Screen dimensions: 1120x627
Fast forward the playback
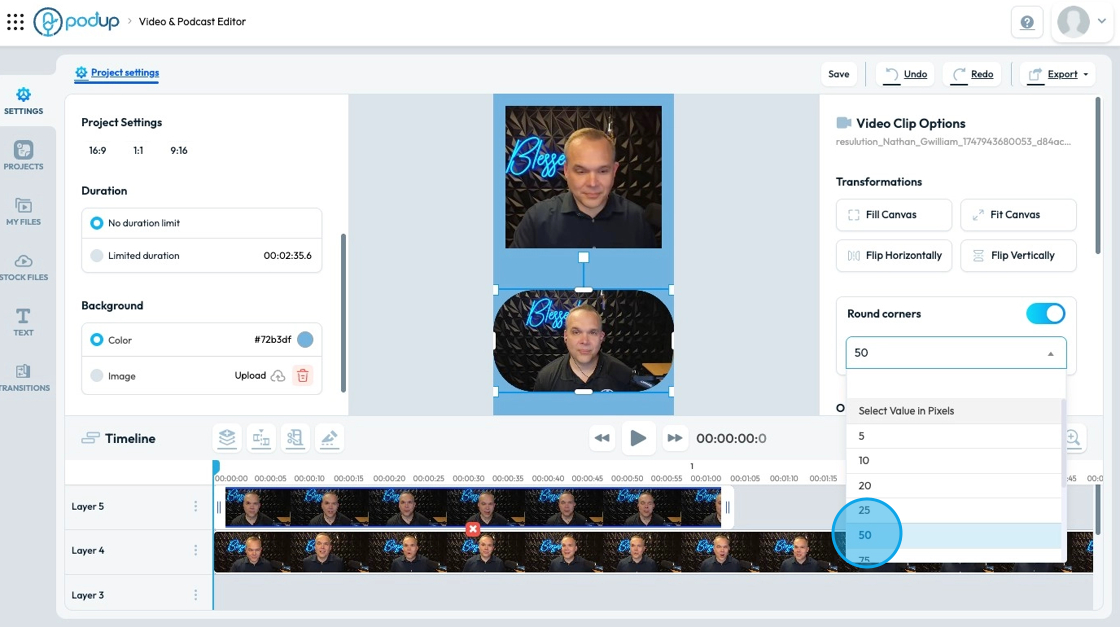tap(674, 438)
